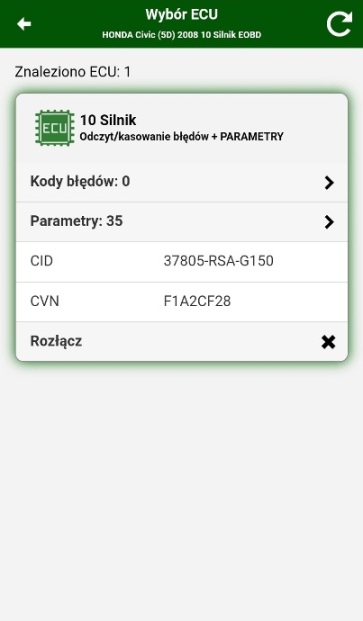This screenshot has width=363, height=621.
Task: Click the Wybór ECU header title
Action: (x=181, y=15)
